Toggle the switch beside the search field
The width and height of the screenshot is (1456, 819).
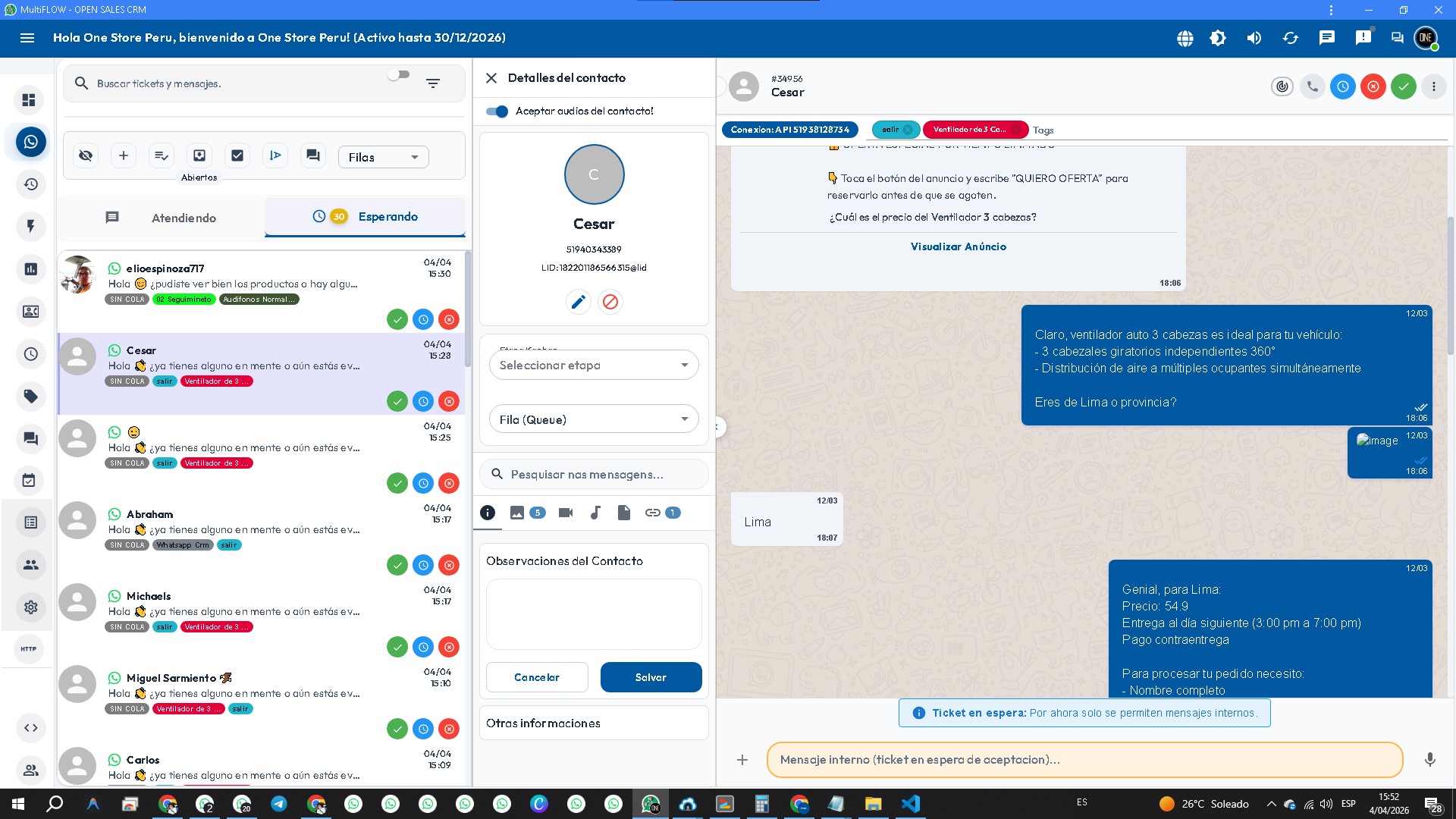[x=398, y=75]
